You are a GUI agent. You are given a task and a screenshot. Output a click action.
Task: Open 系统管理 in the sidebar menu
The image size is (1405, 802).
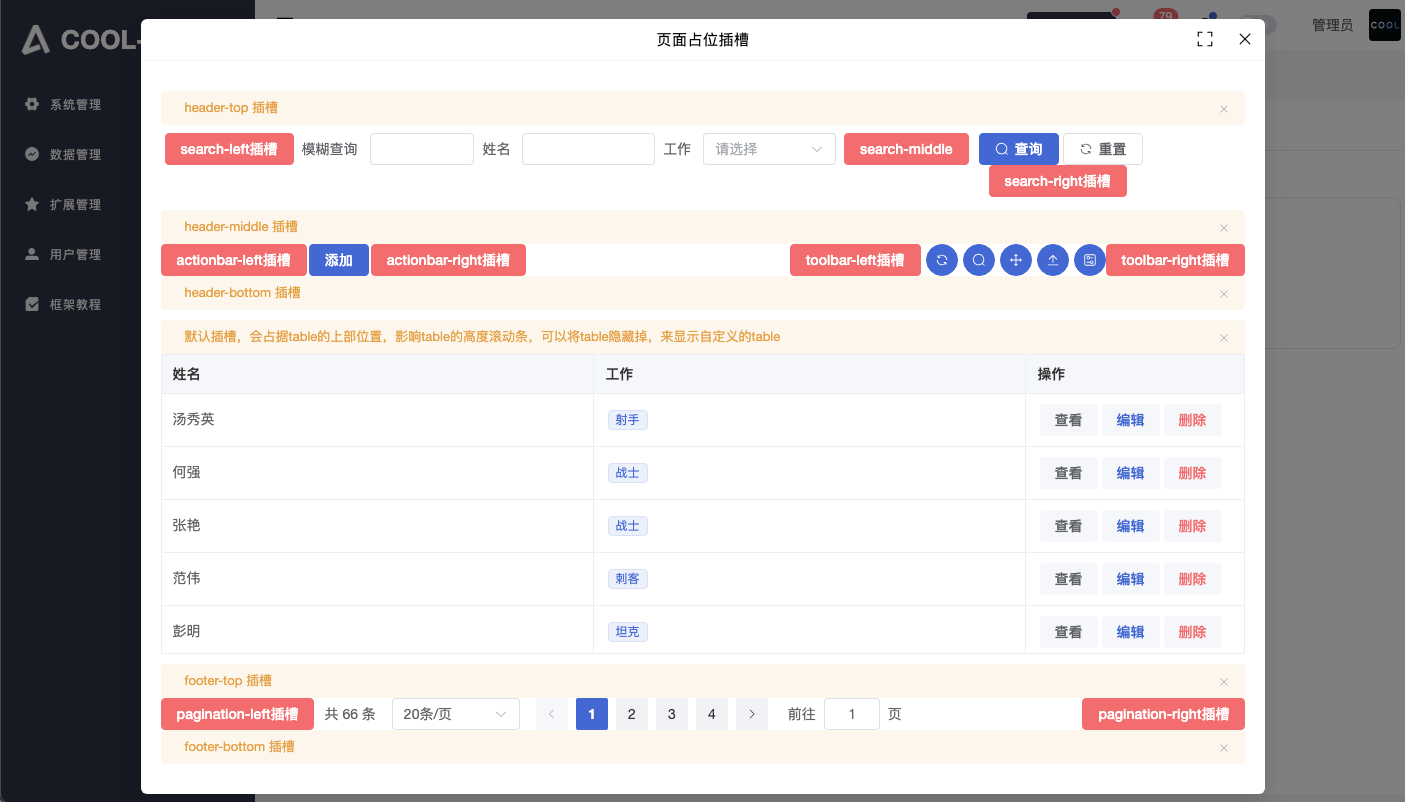(x=75, y=105)
